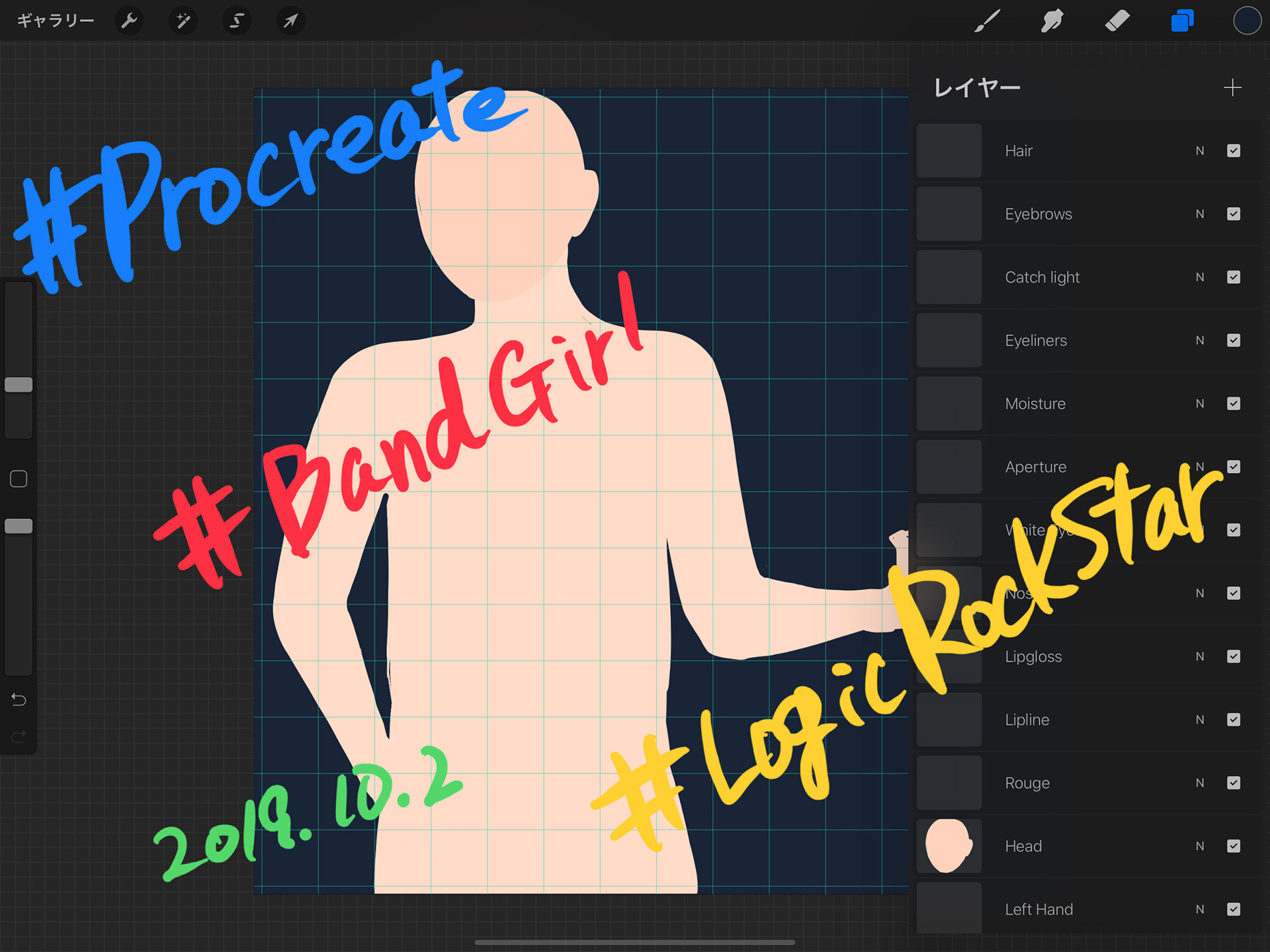Undo the last action

point(19,699)
